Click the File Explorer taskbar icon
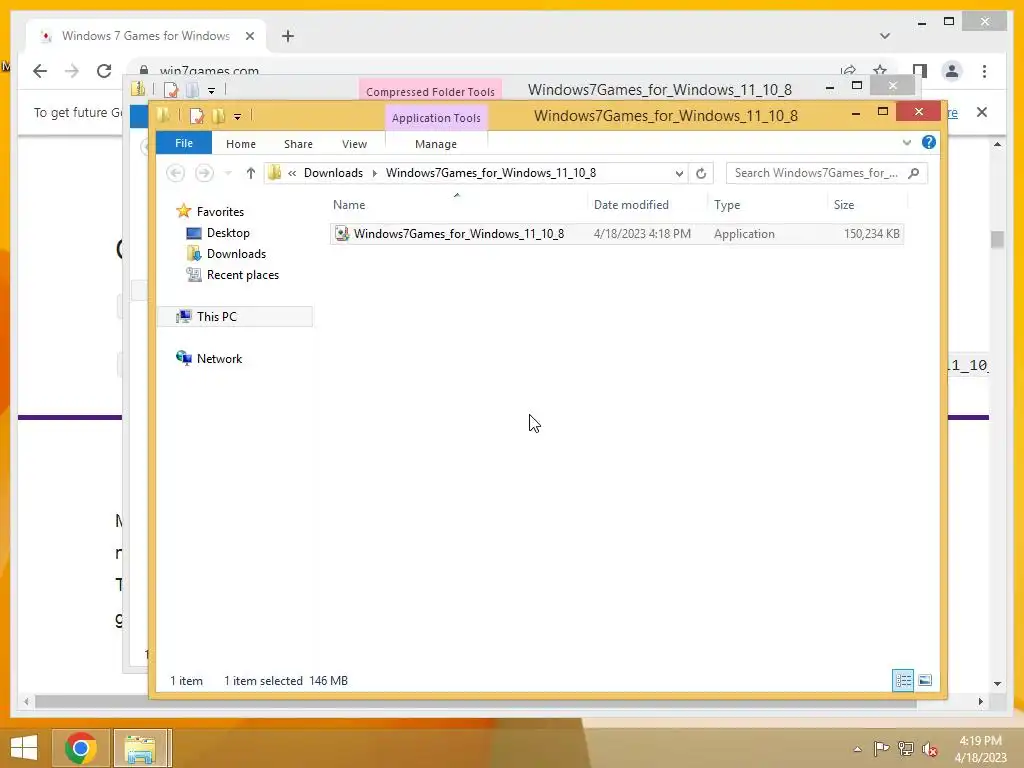Screen dimensions: 1024x768 click(140, 748)
